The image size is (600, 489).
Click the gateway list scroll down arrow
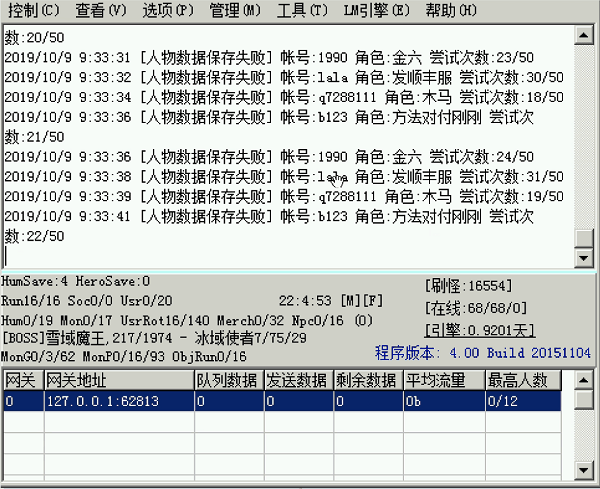[x=584, y=469]
